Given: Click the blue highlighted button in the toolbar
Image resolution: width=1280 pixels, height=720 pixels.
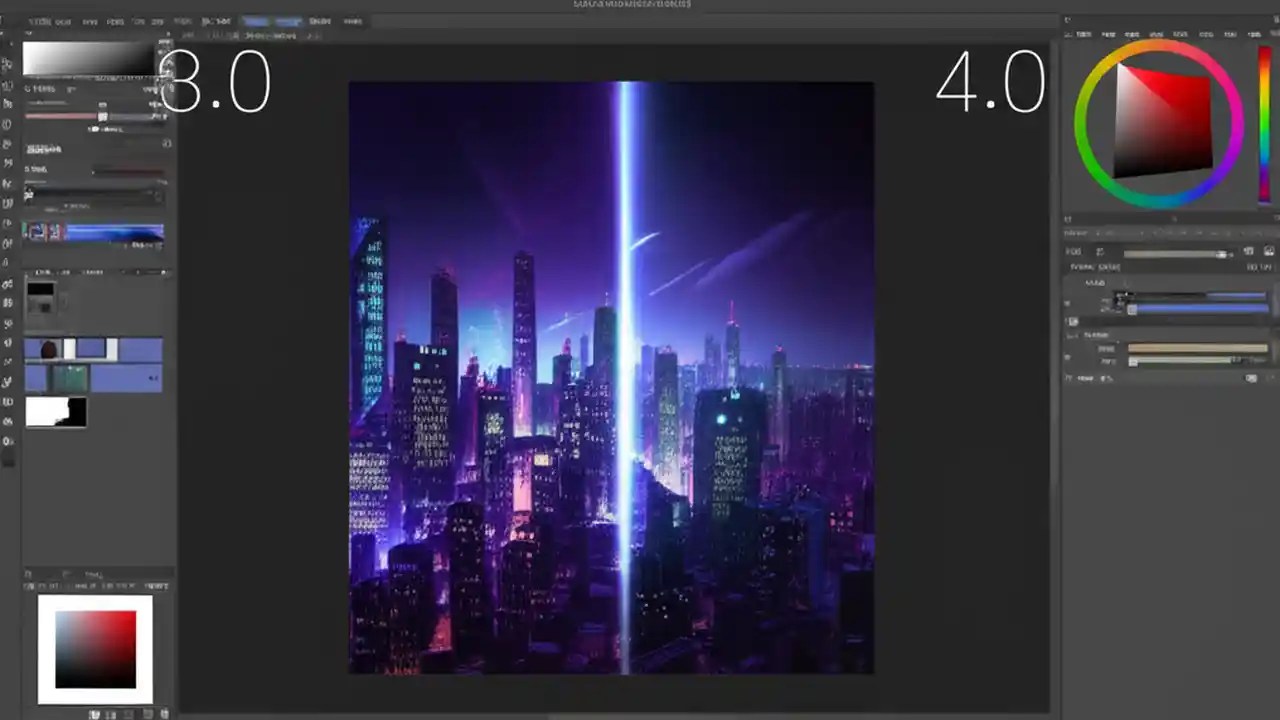Looking at the screenshot, I should click(288, 20).
